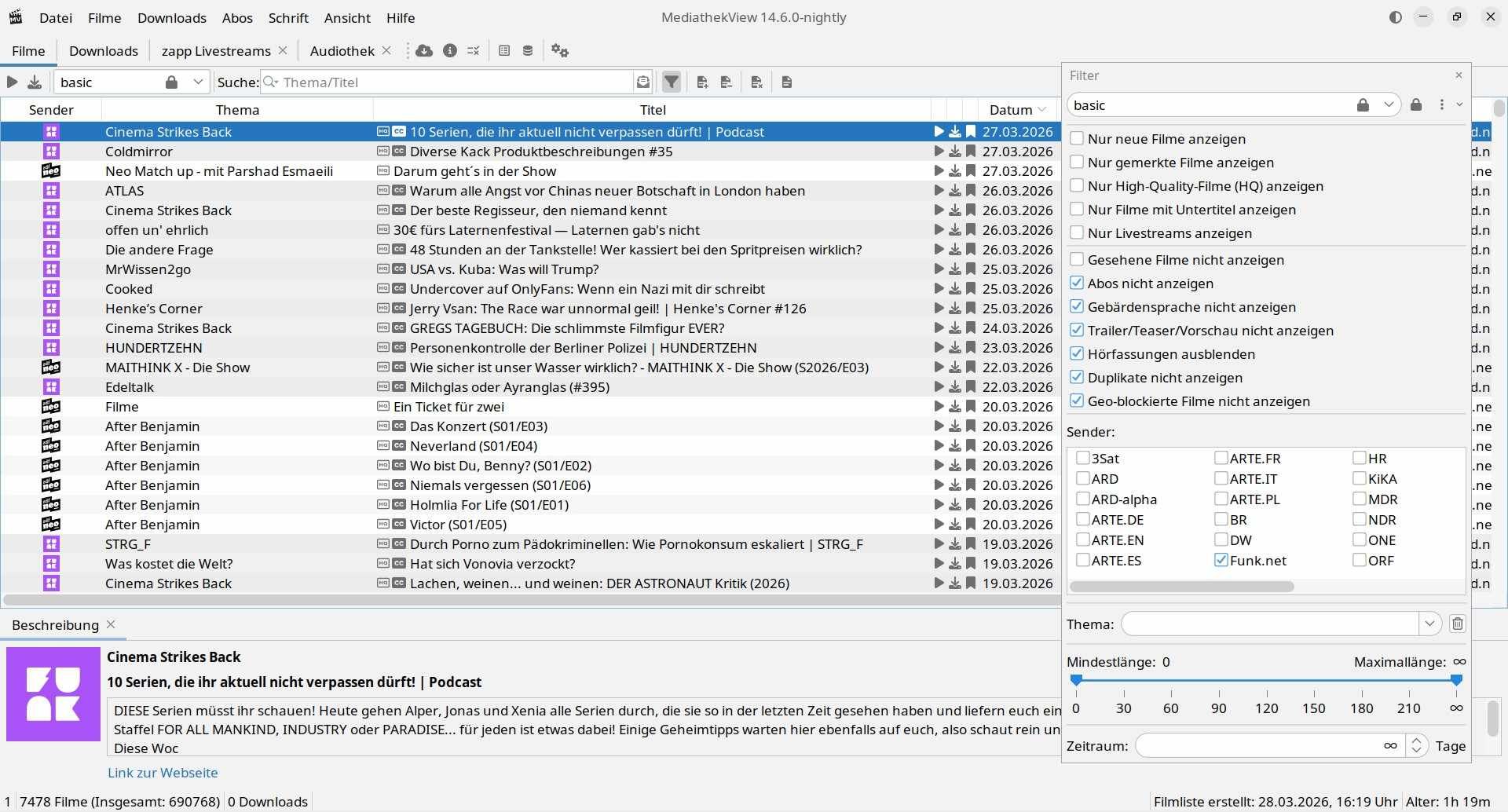Close the Audiothek tab

pyautogui.click(x=386, y=50)
